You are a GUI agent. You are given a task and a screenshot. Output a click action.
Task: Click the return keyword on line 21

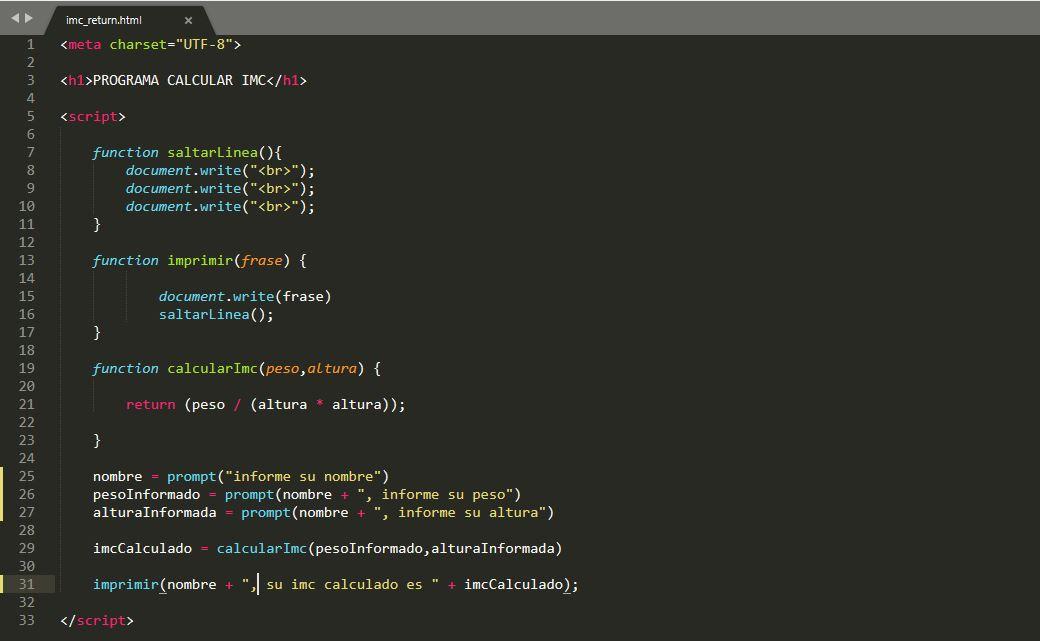tap(151, 405)
